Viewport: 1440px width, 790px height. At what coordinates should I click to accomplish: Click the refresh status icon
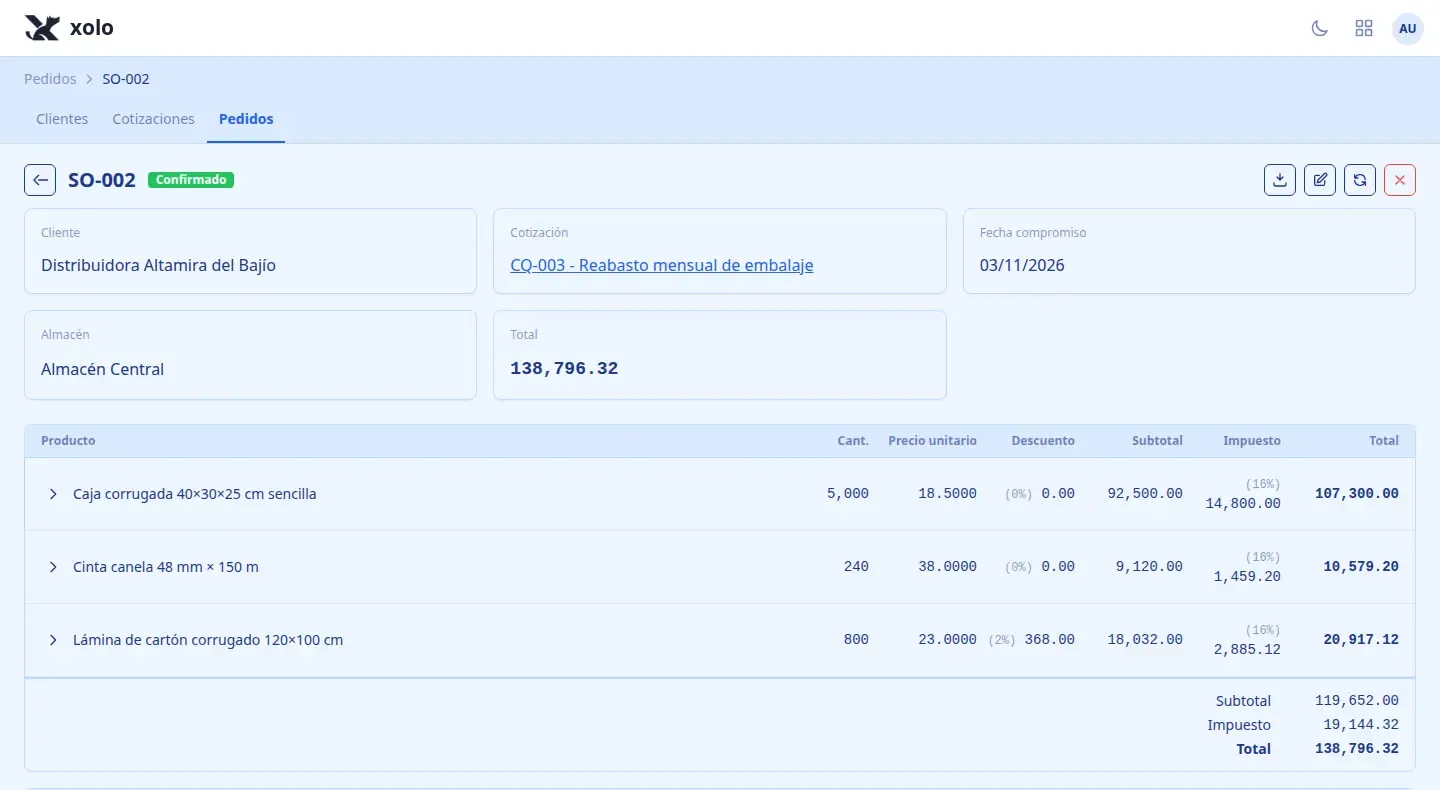(x=1360, y=180)
